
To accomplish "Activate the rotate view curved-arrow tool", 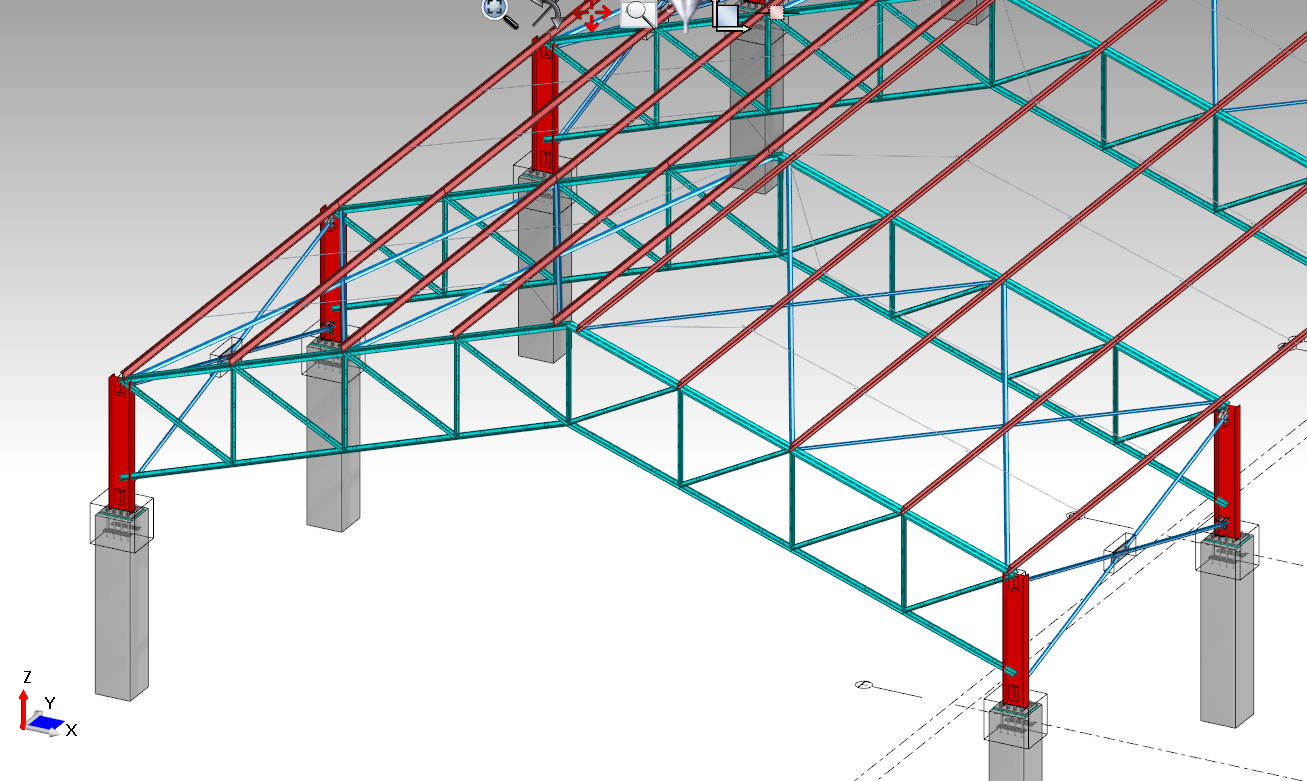I will tap(546, 13).
